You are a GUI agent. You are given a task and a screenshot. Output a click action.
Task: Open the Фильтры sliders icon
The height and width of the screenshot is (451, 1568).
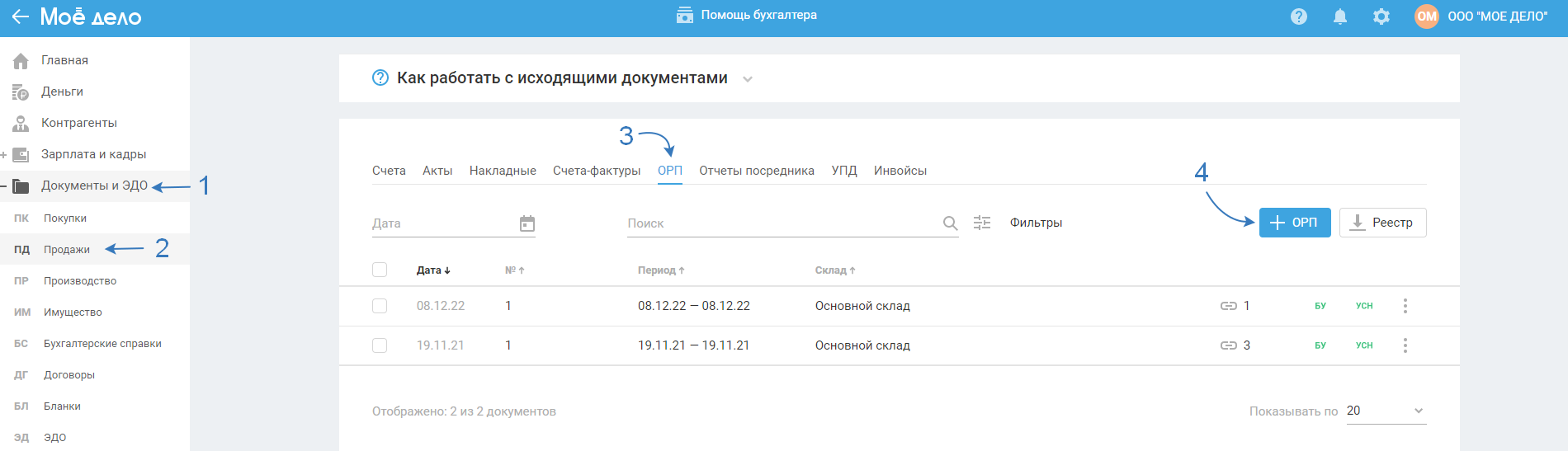(982, 223)
